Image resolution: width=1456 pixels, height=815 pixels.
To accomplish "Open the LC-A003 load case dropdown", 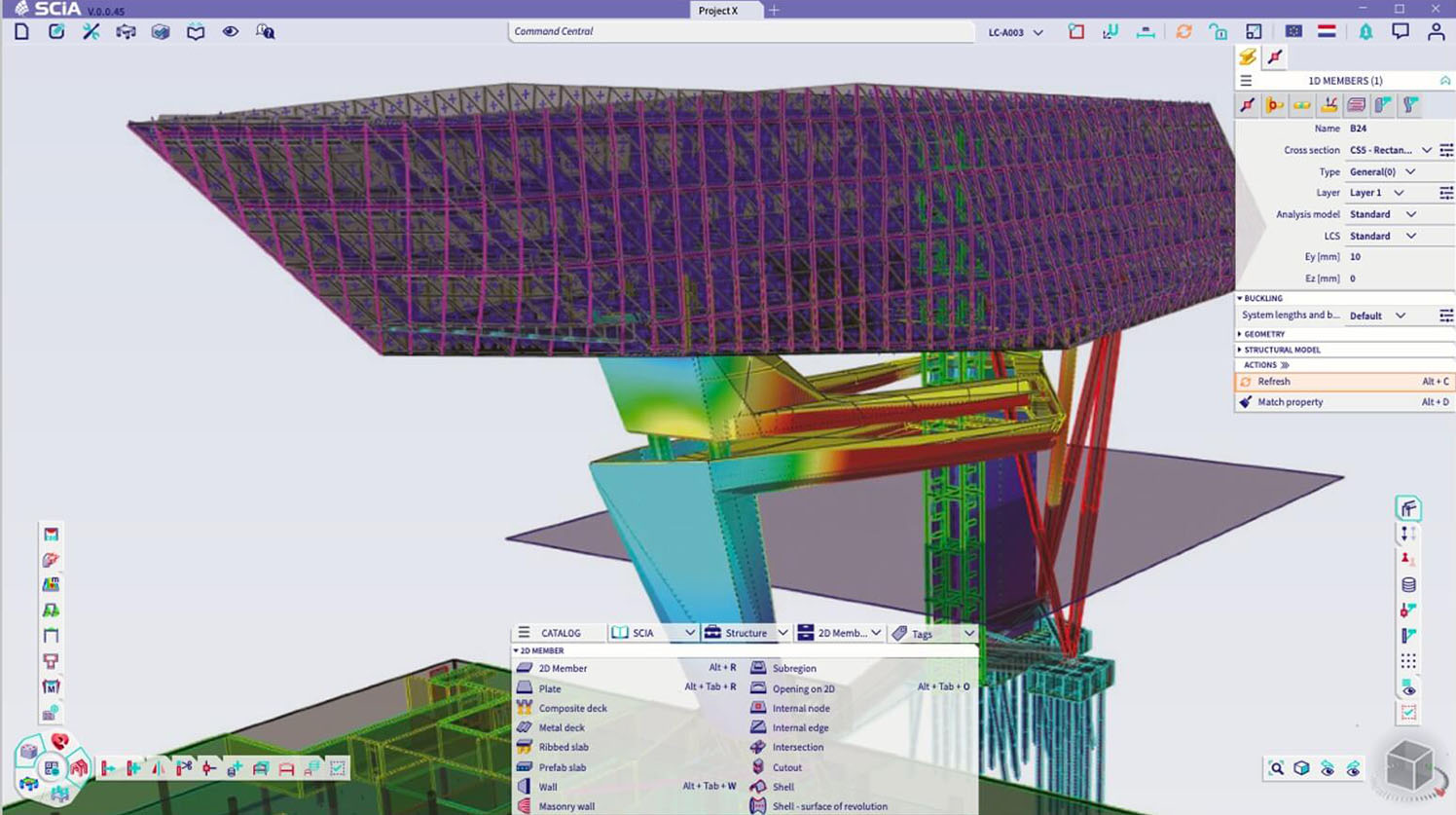I will coord(1015,32).
